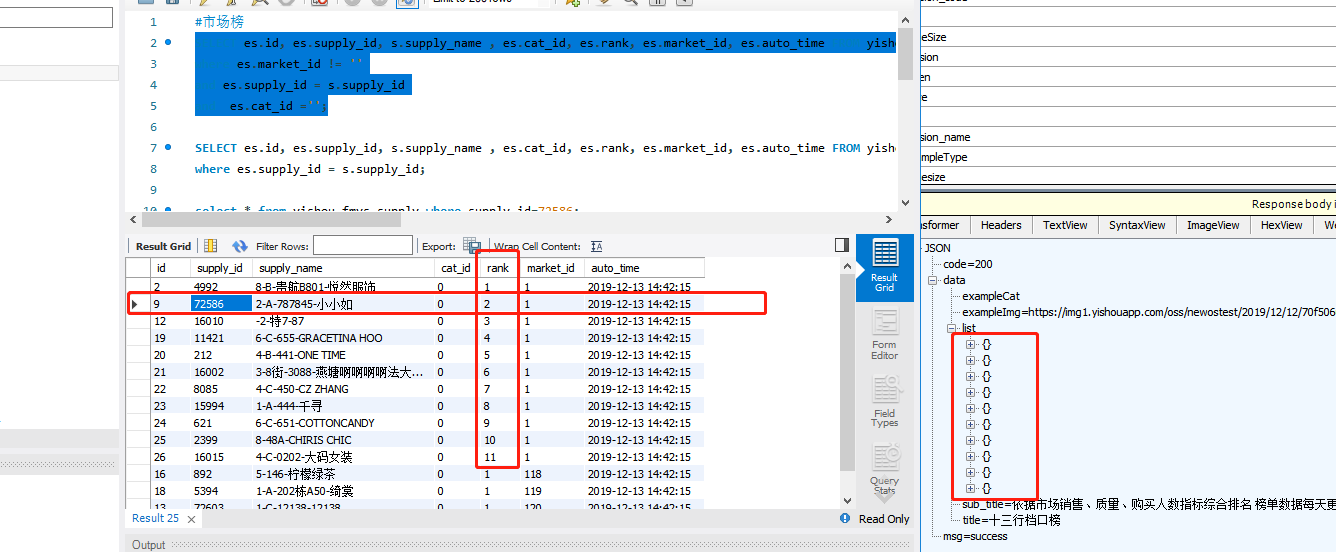Close the Result 25 tab

click(192, 519)
